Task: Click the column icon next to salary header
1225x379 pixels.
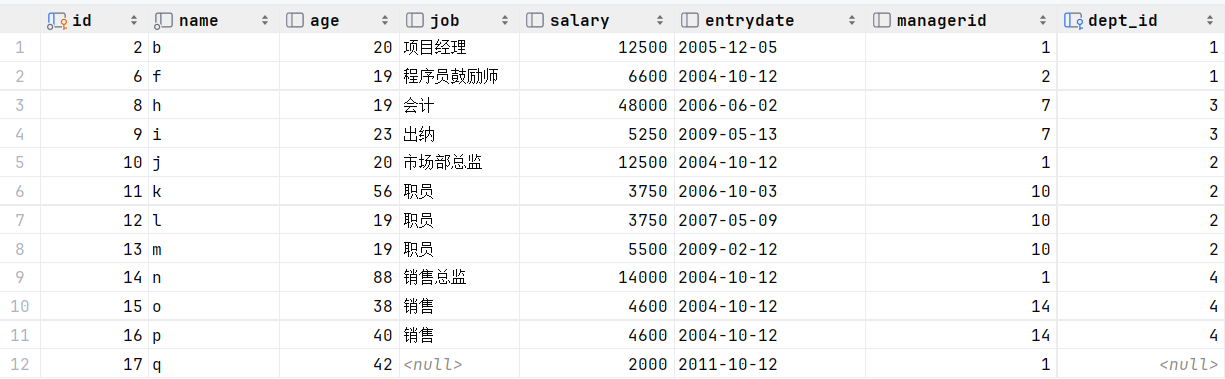Action: [535, 20]
